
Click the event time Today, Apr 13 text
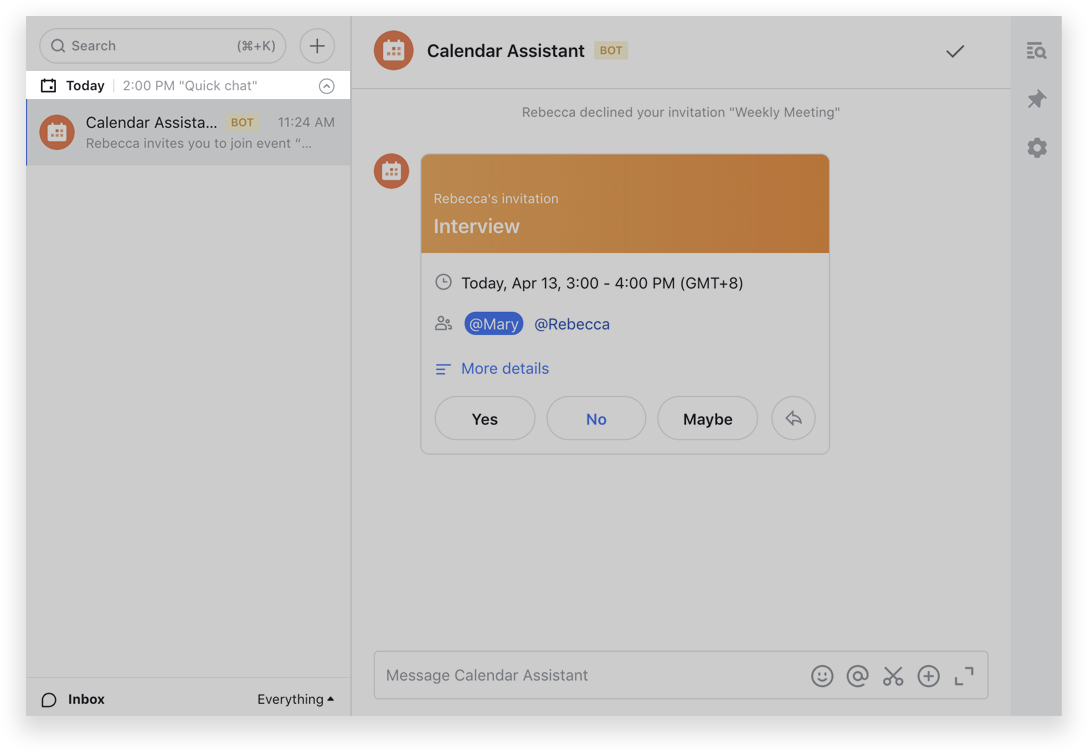click(x=602, y=283)
